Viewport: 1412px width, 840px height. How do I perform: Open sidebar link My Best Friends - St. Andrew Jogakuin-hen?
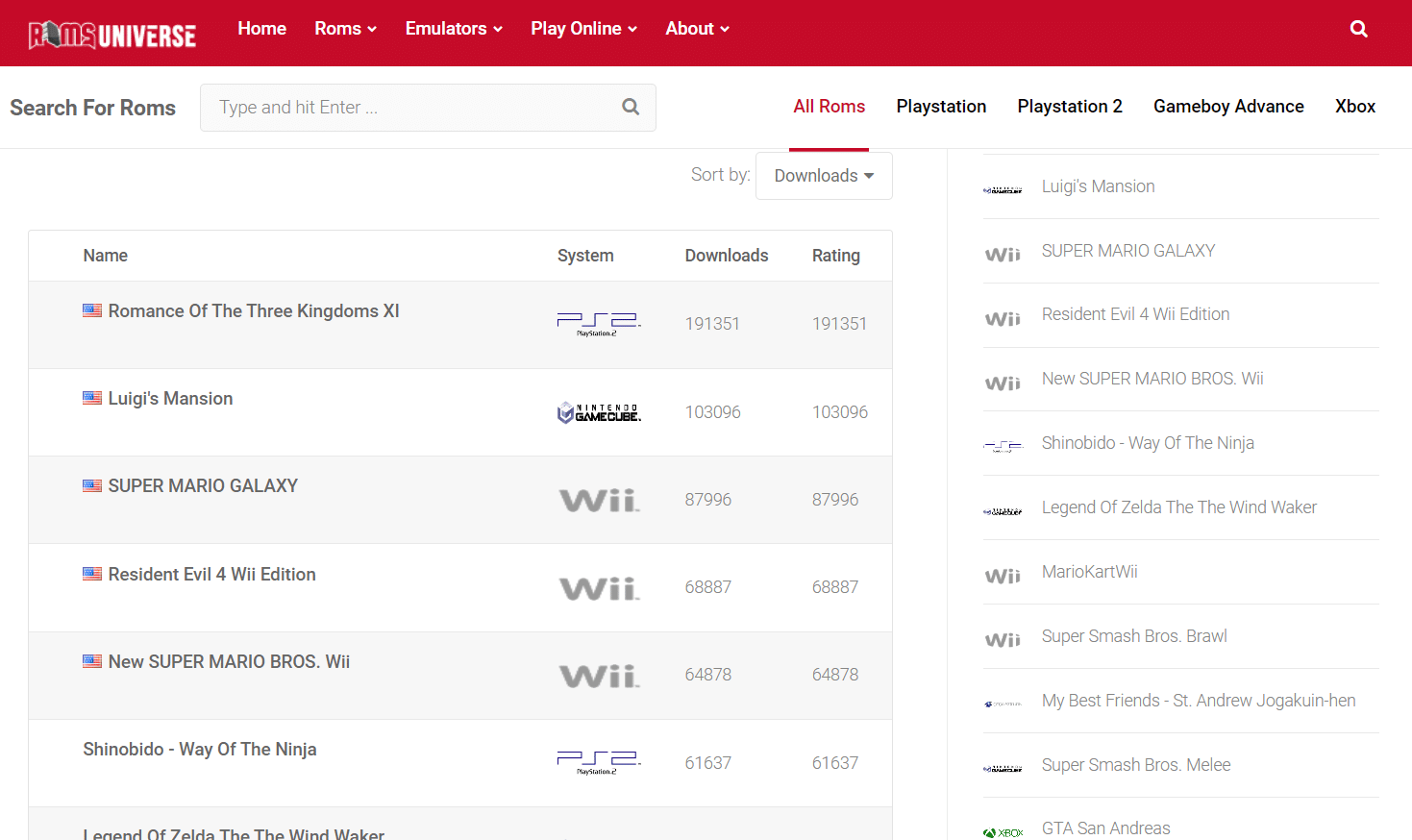[1199, 701]
